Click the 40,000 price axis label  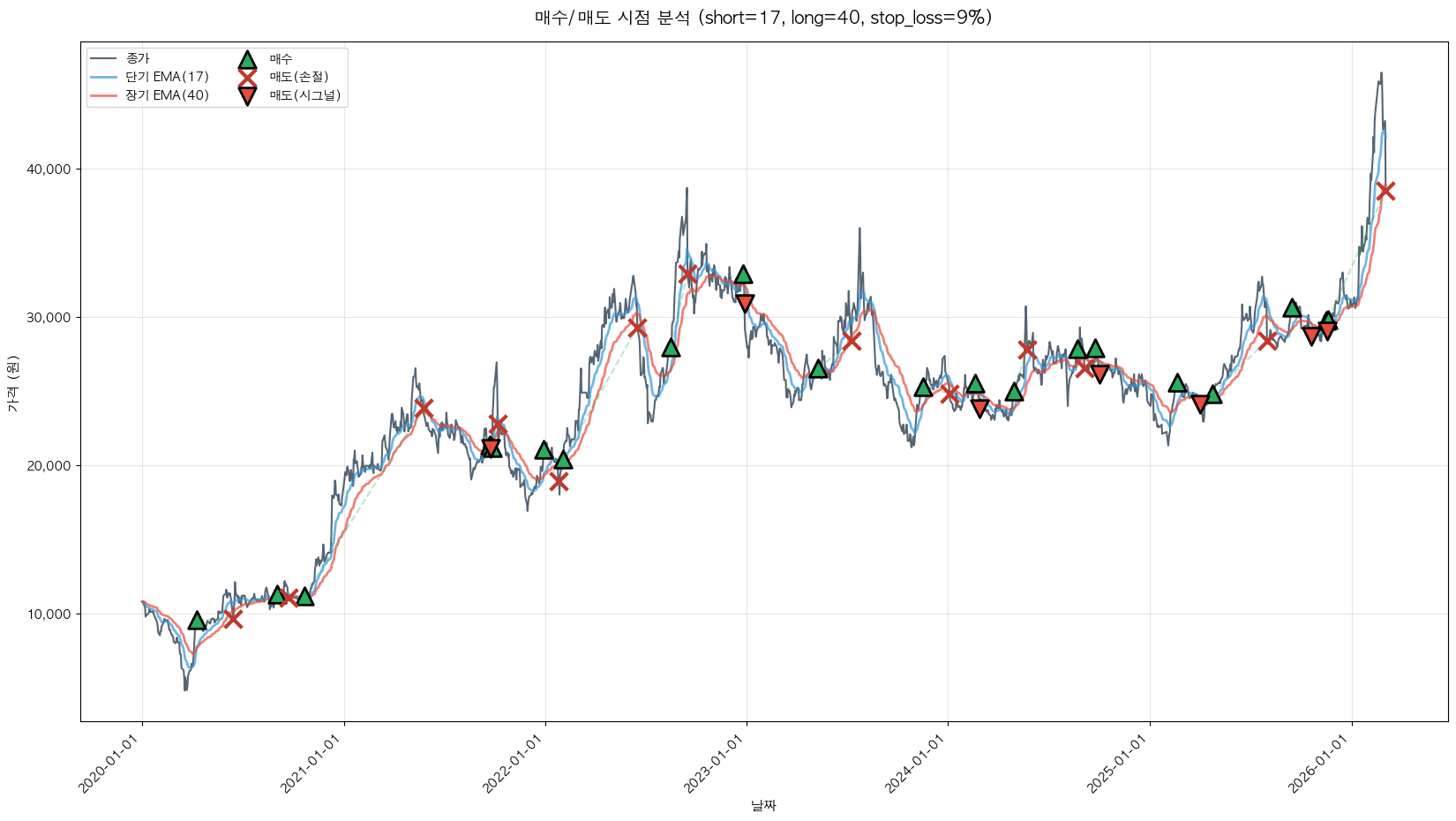coord(47,169)
